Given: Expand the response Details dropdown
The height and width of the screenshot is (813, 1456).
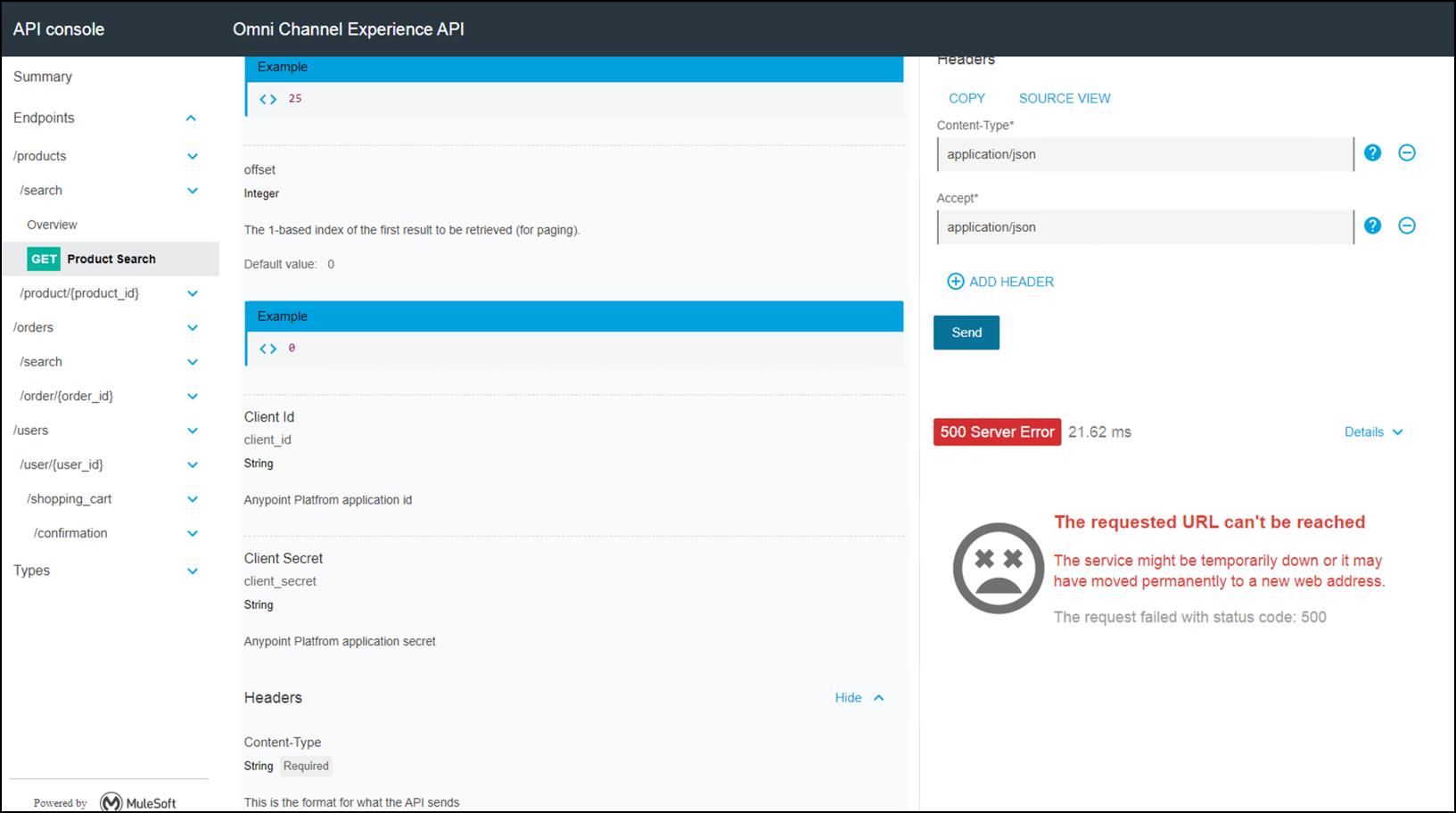Looking at the screenshot, I should [x=1374, y=432].
